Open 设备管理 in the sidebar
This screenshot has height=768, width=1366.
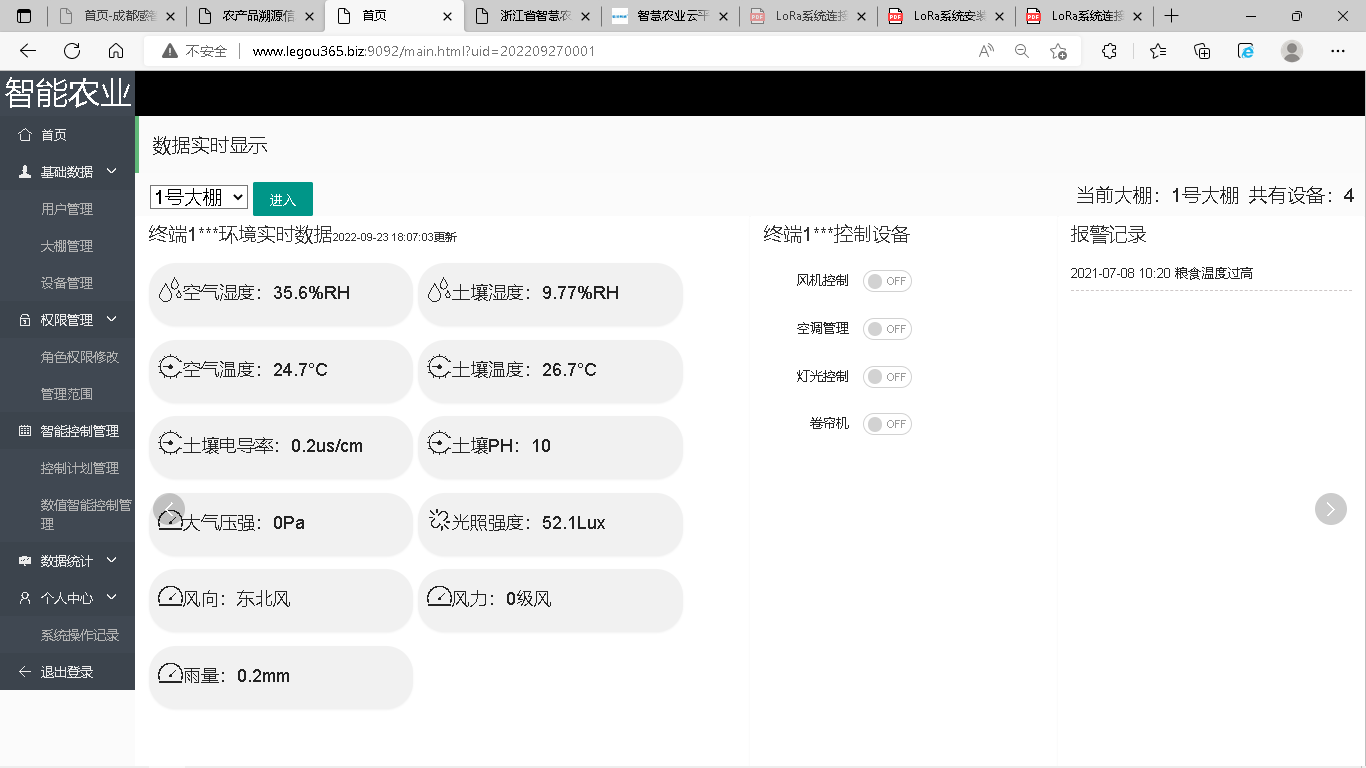[x=67, y=283]
